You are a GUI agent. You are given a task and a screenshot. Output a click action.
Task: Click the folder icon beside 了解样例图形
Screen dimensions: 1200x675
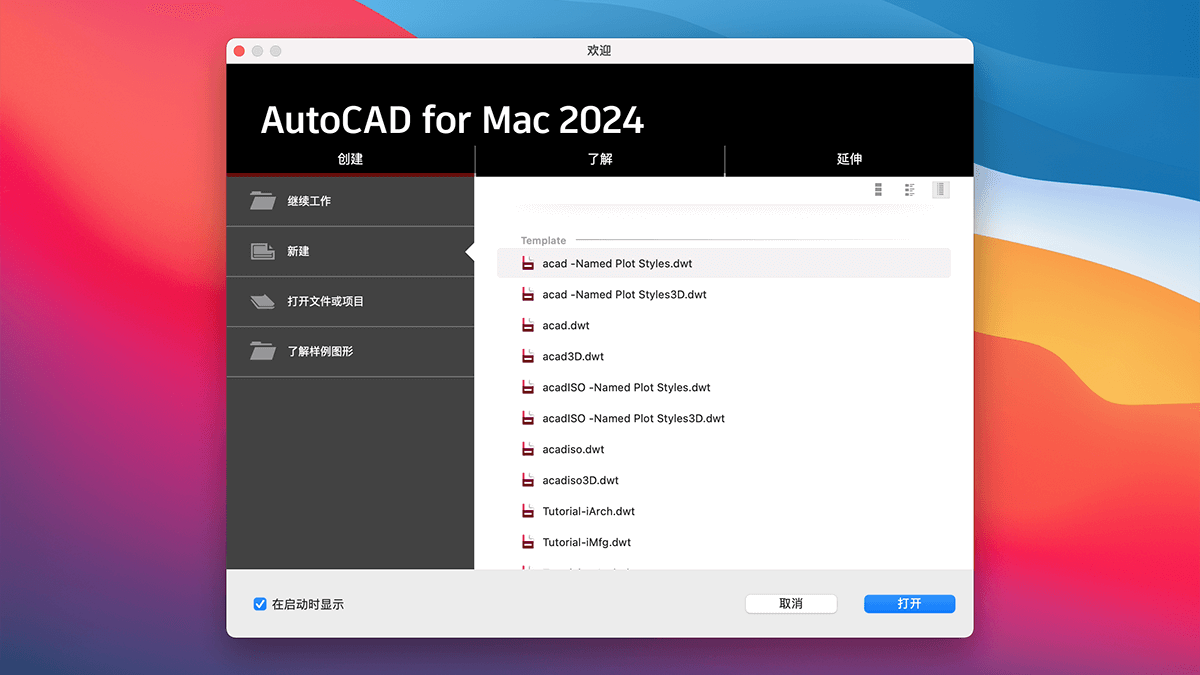point(263,351)
